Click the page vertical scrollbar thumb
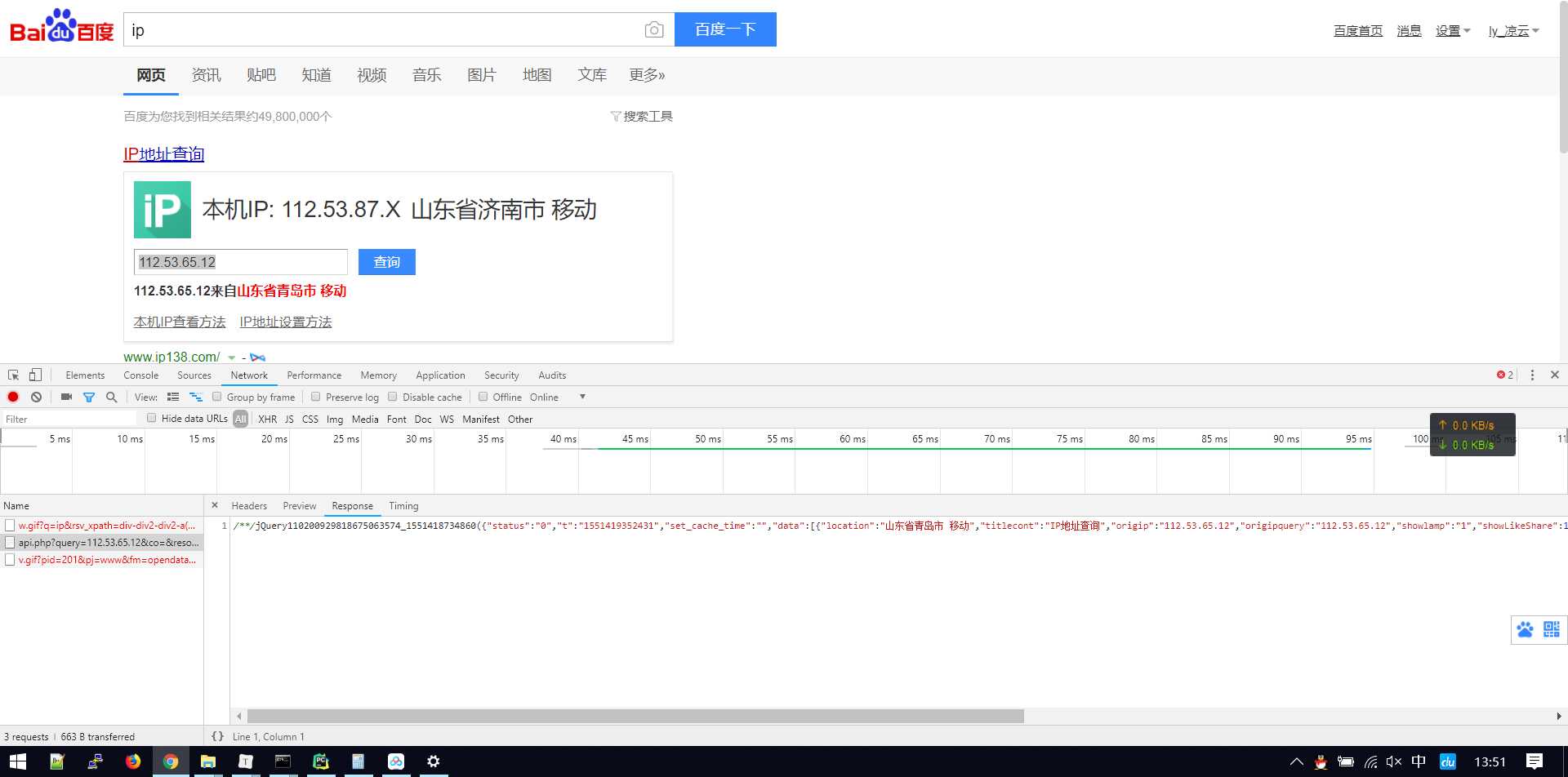This screenshot has width=1568, height=777. tap(1563, 78)
